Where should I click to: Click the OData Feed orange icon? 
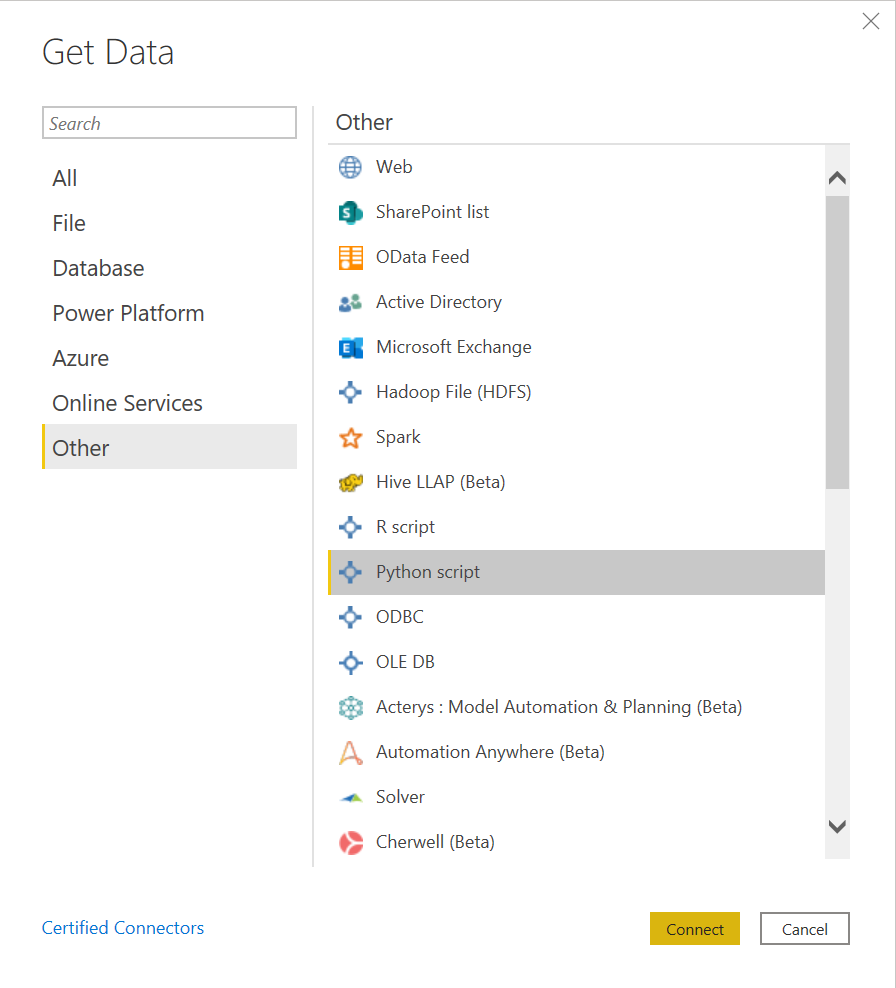(350, 257)
